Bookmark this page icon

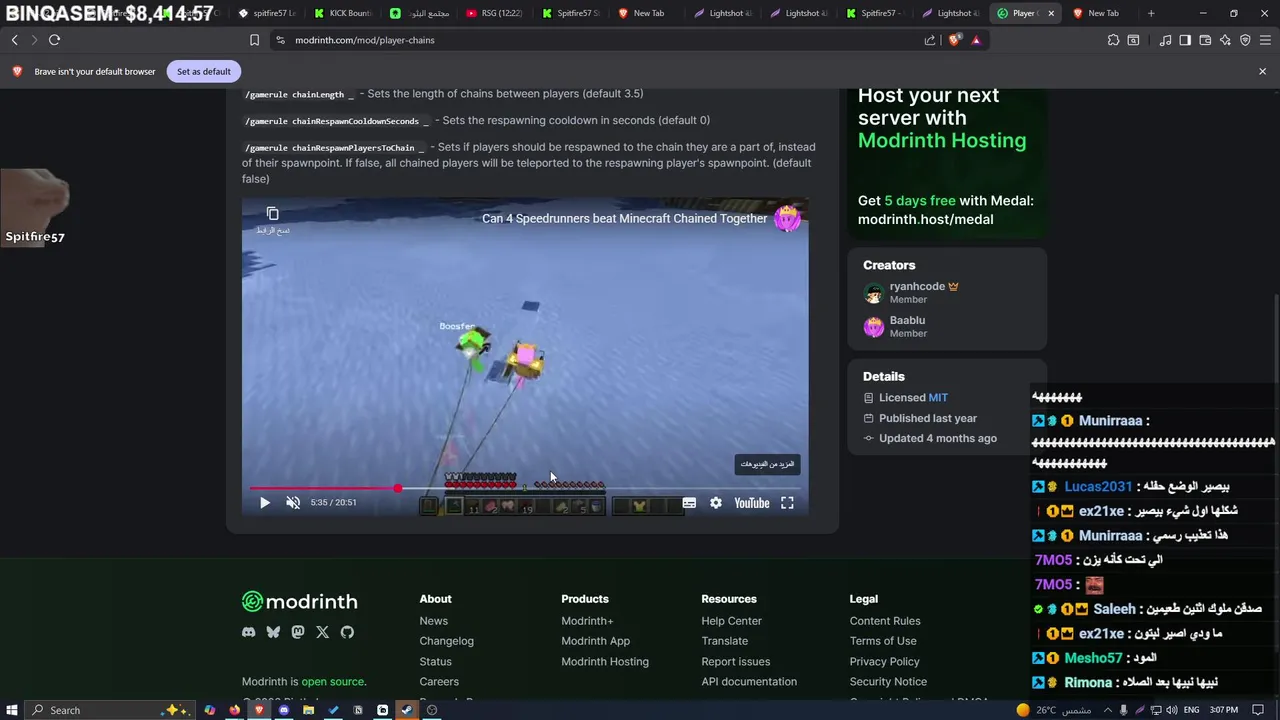coord(254,40)
